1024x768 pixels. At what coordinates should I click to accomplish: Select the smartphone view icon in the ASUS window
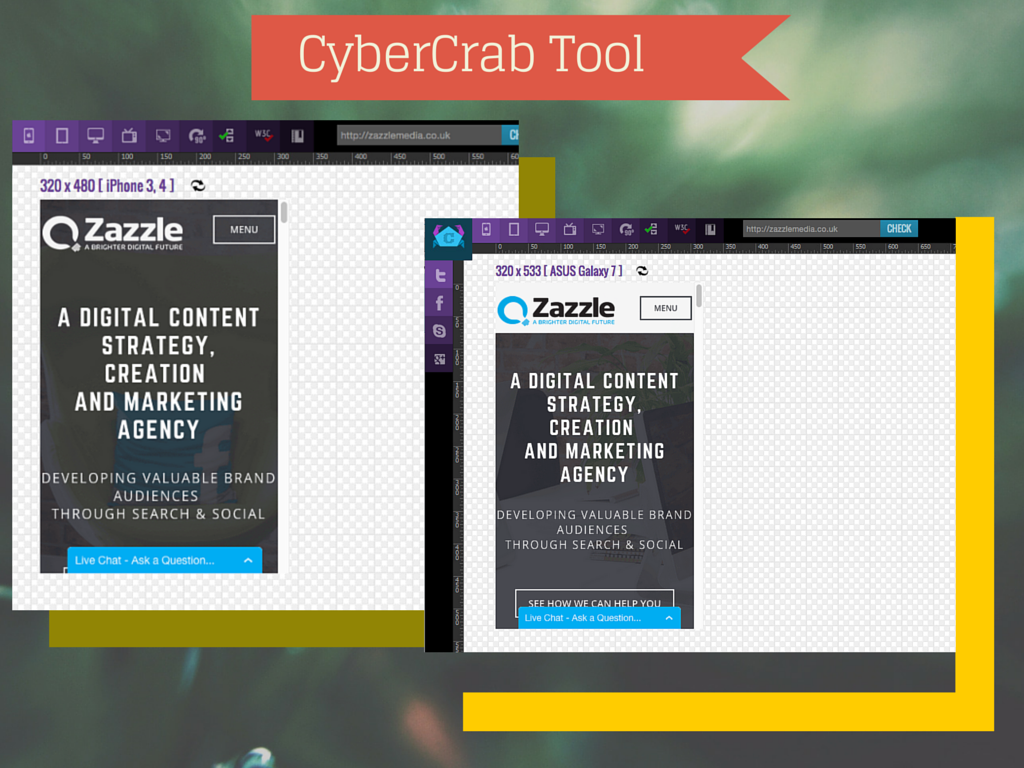[487, 229]
